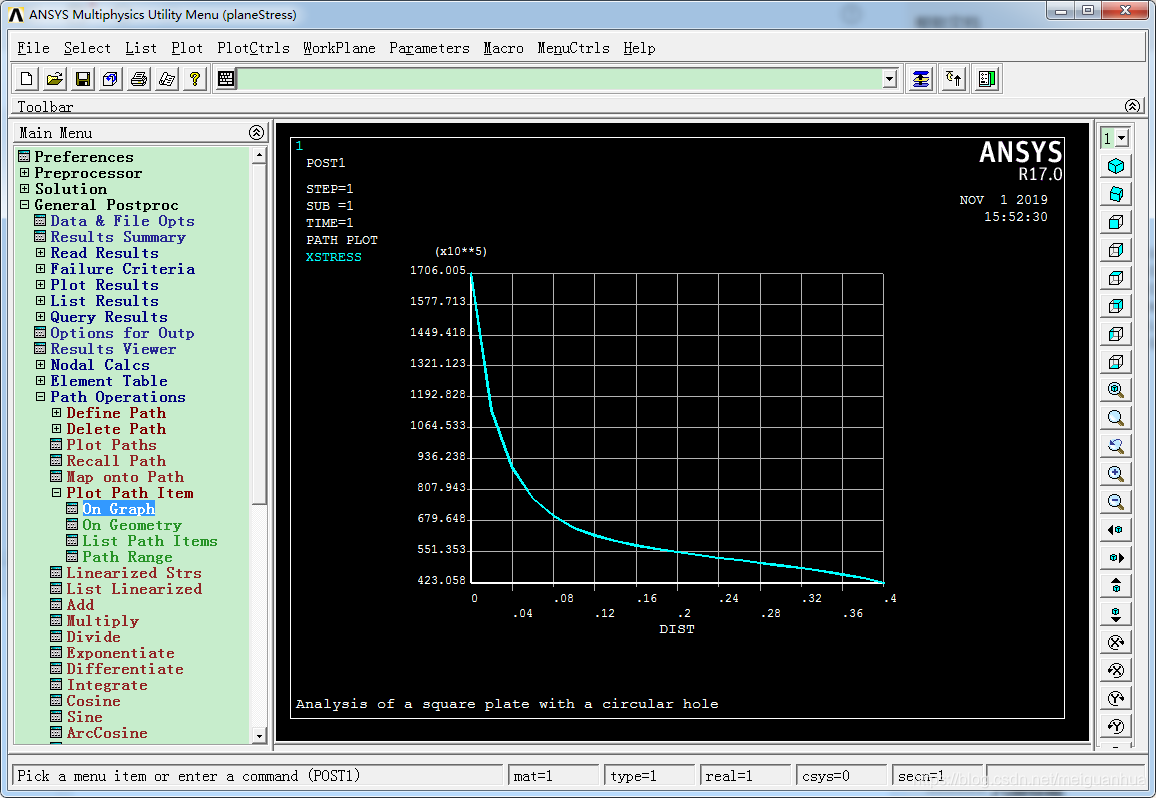Click the Box Zoom magnifier icon
This screenshot has width=1156, height=798.
coord(1116,418)
